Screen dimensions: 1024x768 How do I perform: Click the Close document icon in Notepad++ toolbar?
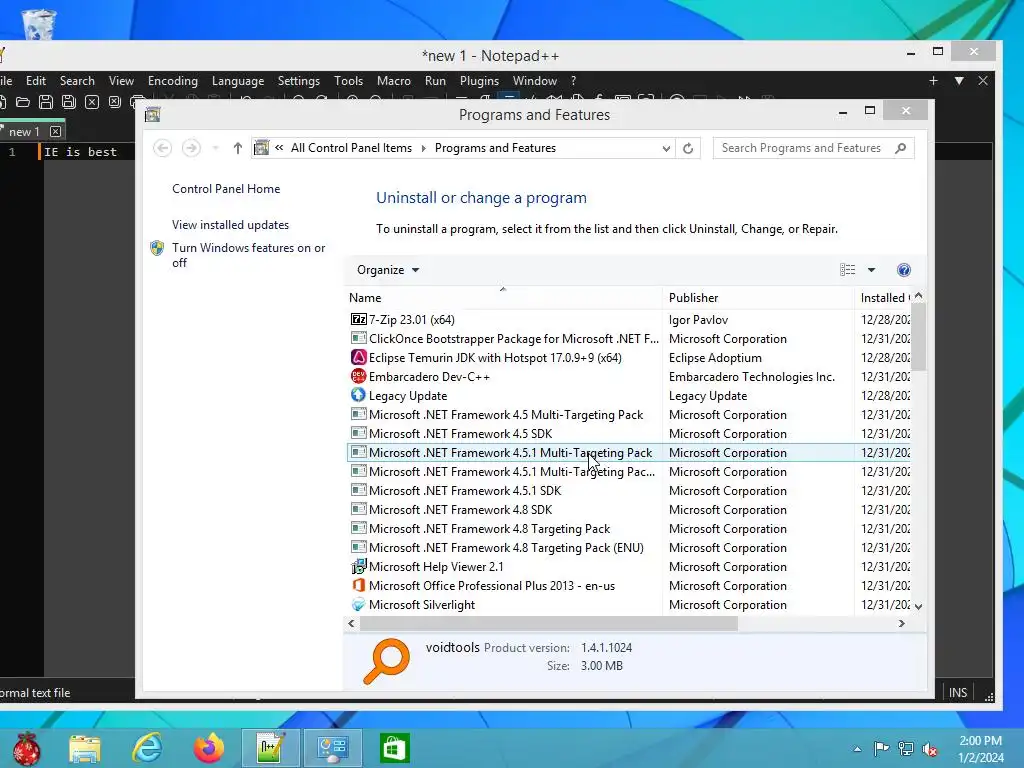click(x=92, y=102)
